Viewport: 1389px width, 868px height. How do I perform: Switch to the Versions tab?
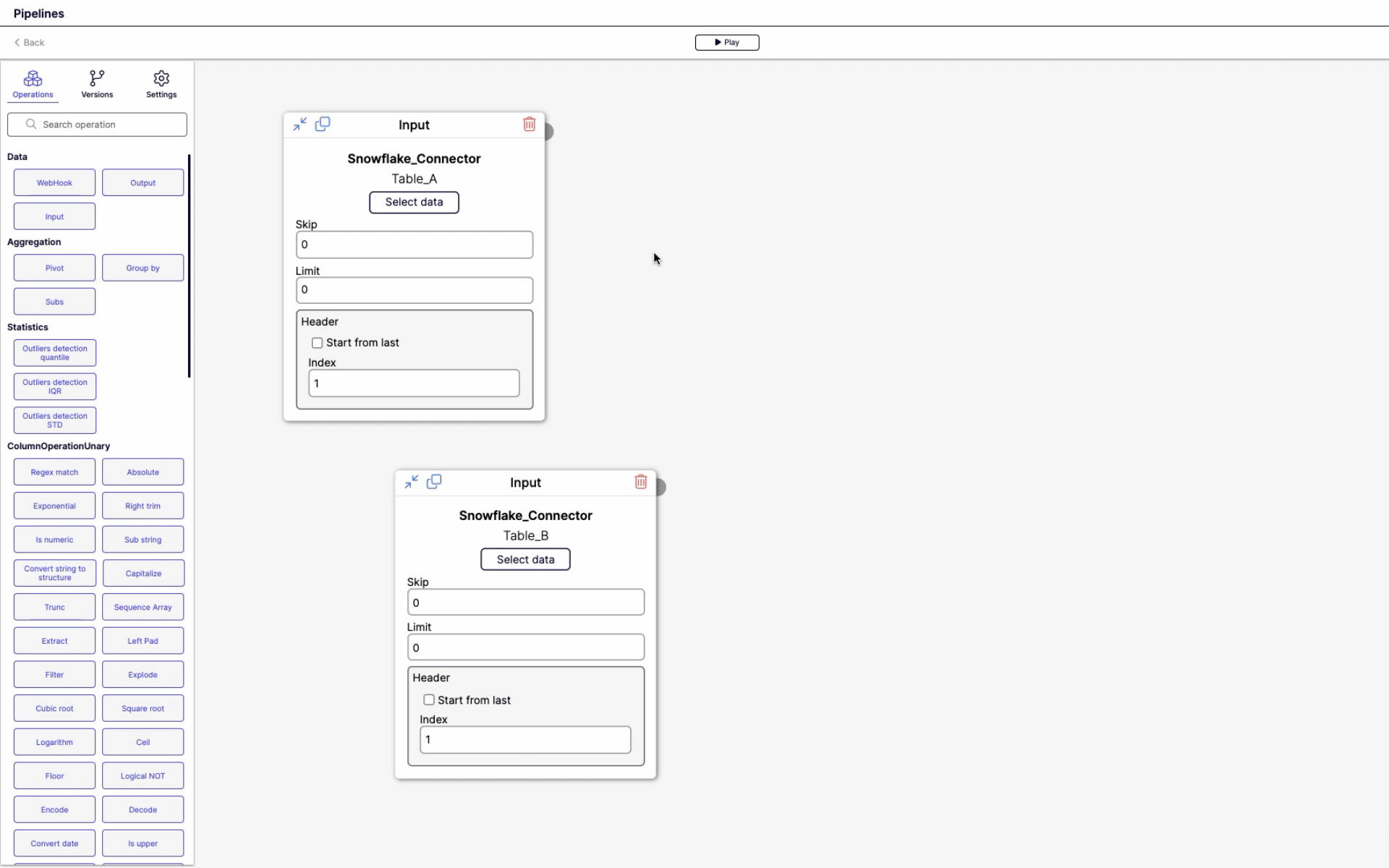[x=96, y=83]
